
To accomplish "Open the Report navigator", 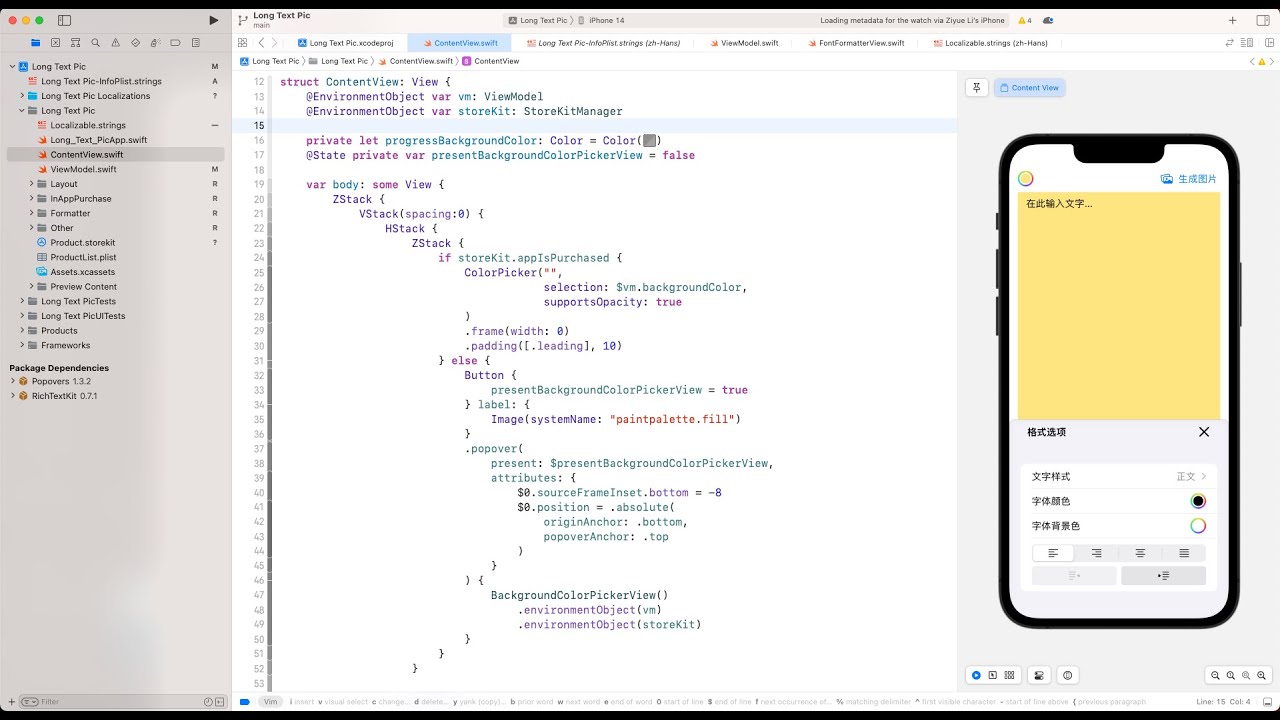I will point(195,43).
